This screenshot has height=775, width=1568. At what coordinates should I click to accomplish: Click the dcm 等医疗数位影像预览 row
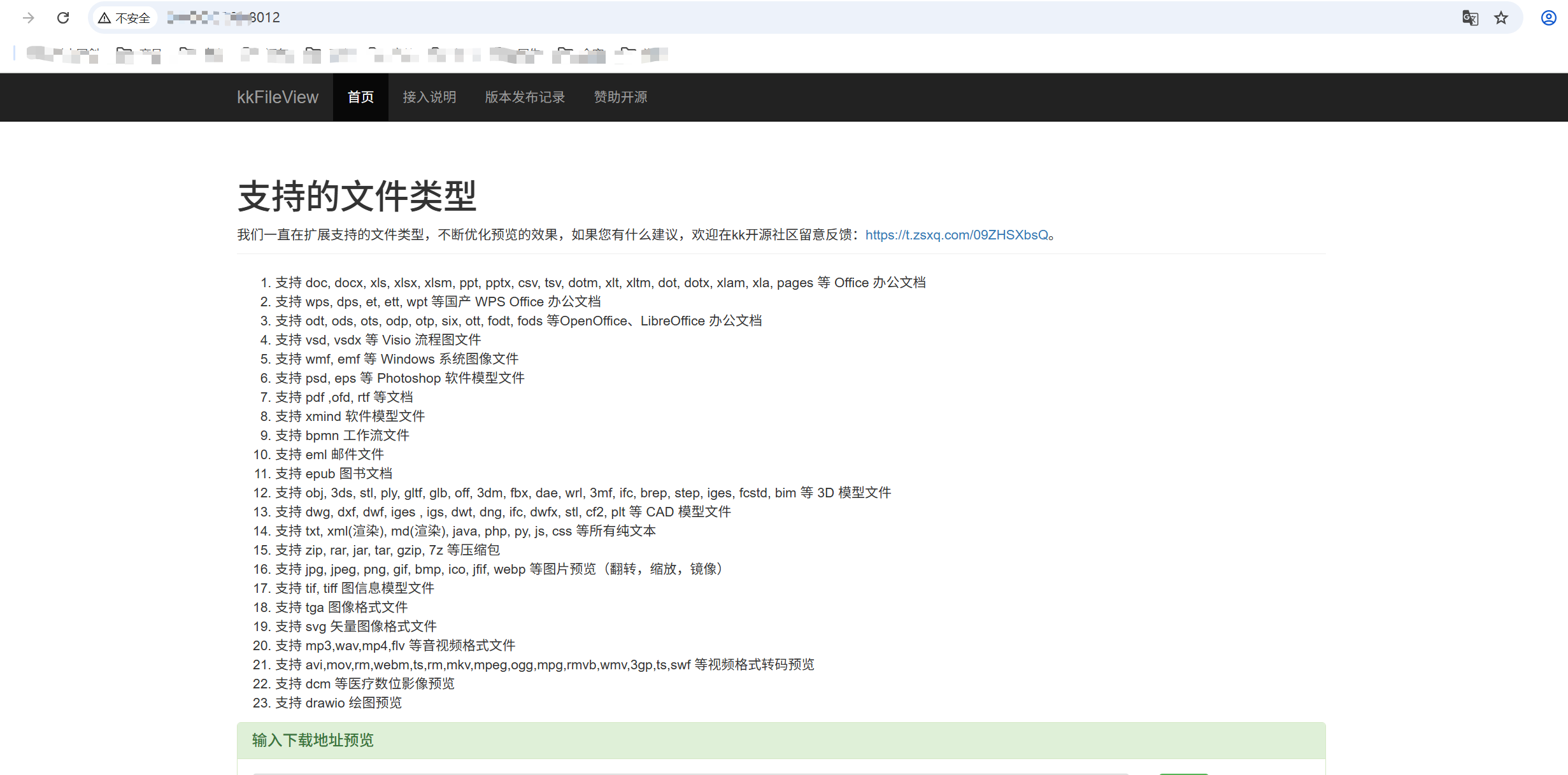(x=365, y=684)
